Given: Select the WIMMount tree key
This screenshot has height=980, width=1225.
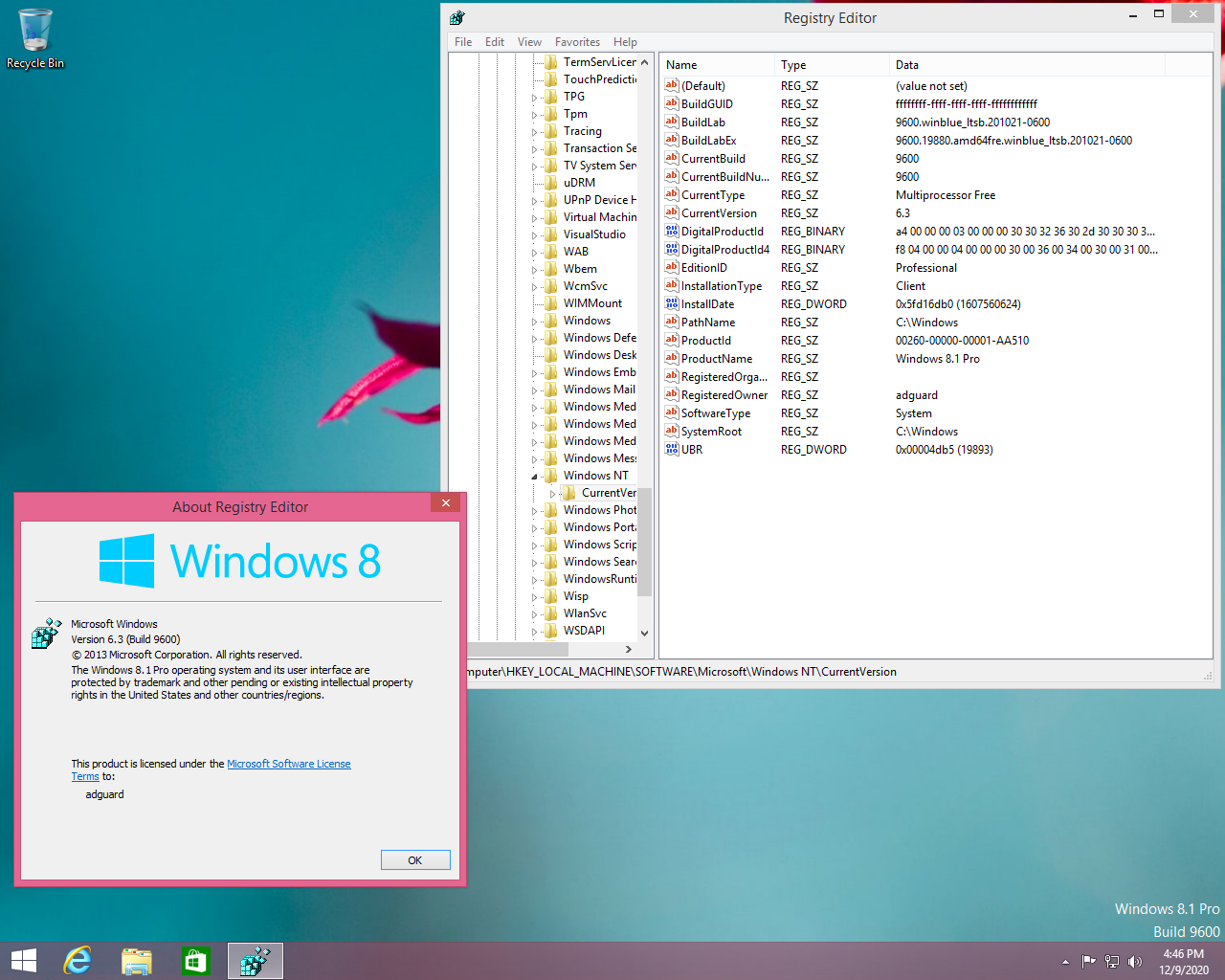Looking at the screenshot, I should click(592, 303).
